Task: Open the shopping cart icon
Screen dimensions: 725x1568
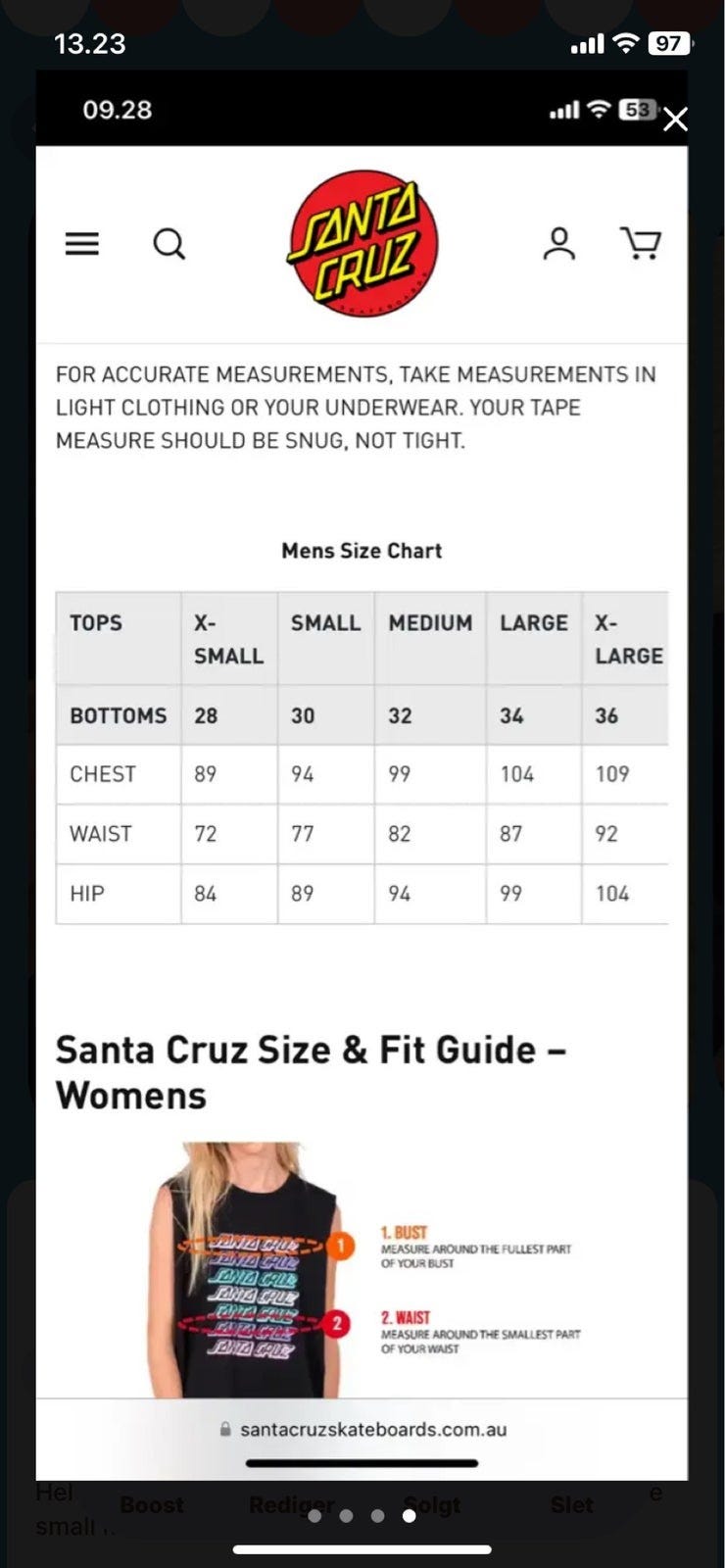Action: click(641, 243)
